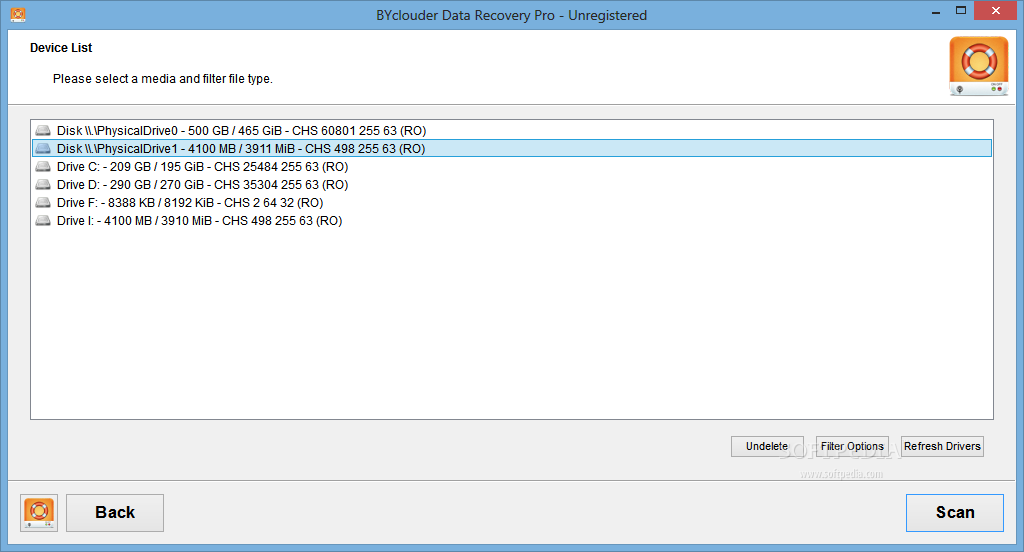This screenshot has height=552, width=1024.
Task: Select Drive F: 8388 KB entry
Action: (512, 203)
